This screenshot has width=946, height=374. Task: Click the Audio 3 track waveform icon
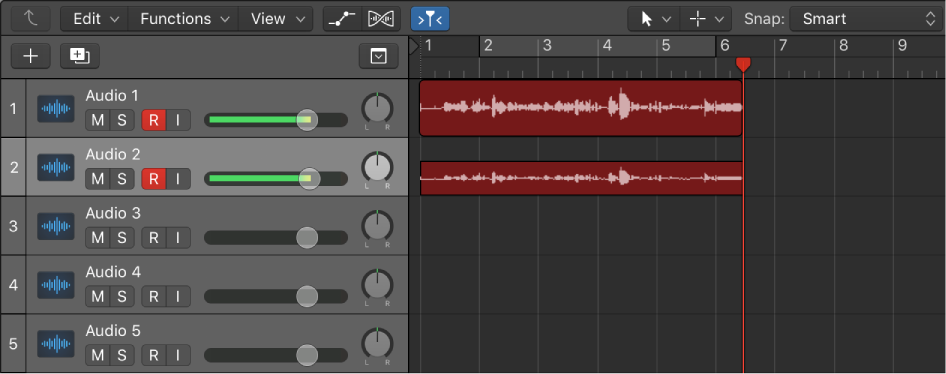pos(56,226)
